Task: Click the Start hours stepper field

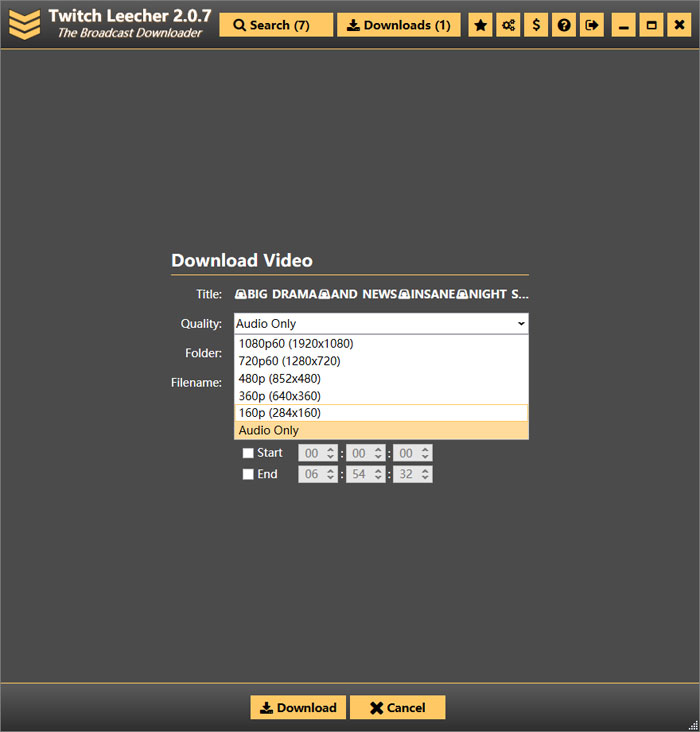Action: (x=318, y=453)
